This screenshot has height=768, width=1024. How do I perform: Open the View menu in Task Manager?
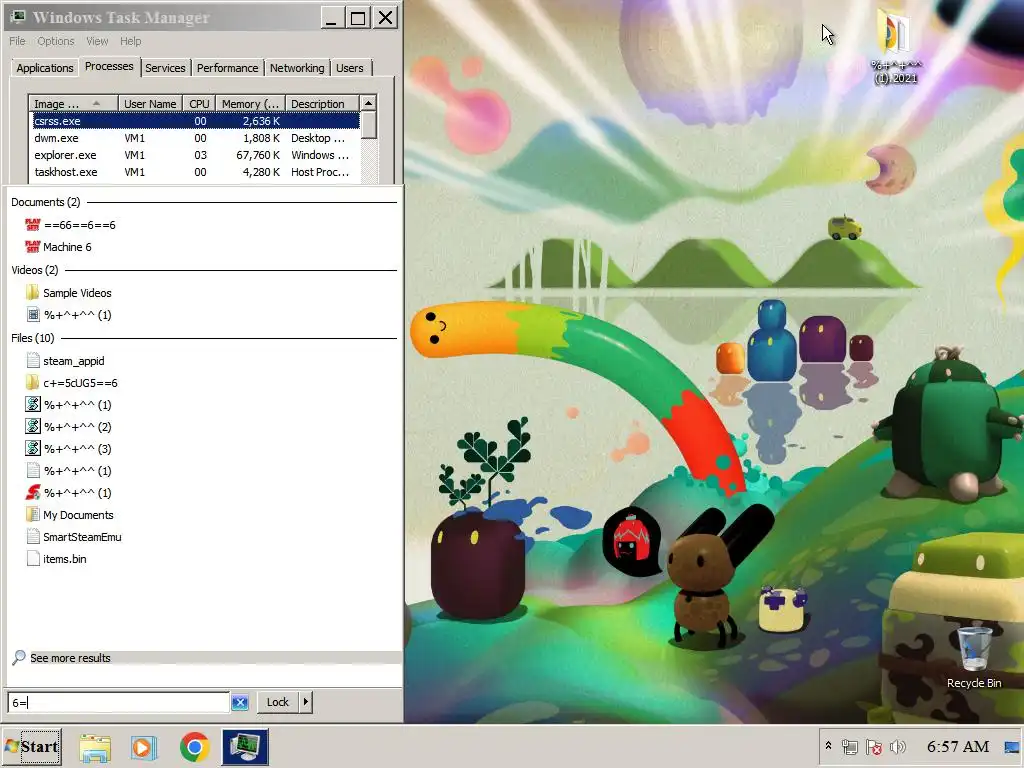[97, 41]
